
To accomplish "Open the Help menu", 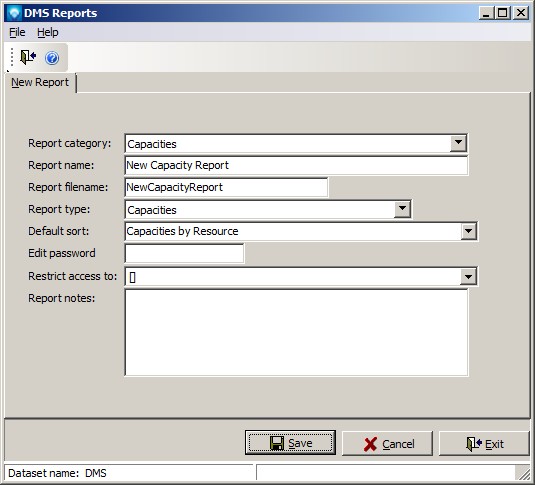I will 48,32.
